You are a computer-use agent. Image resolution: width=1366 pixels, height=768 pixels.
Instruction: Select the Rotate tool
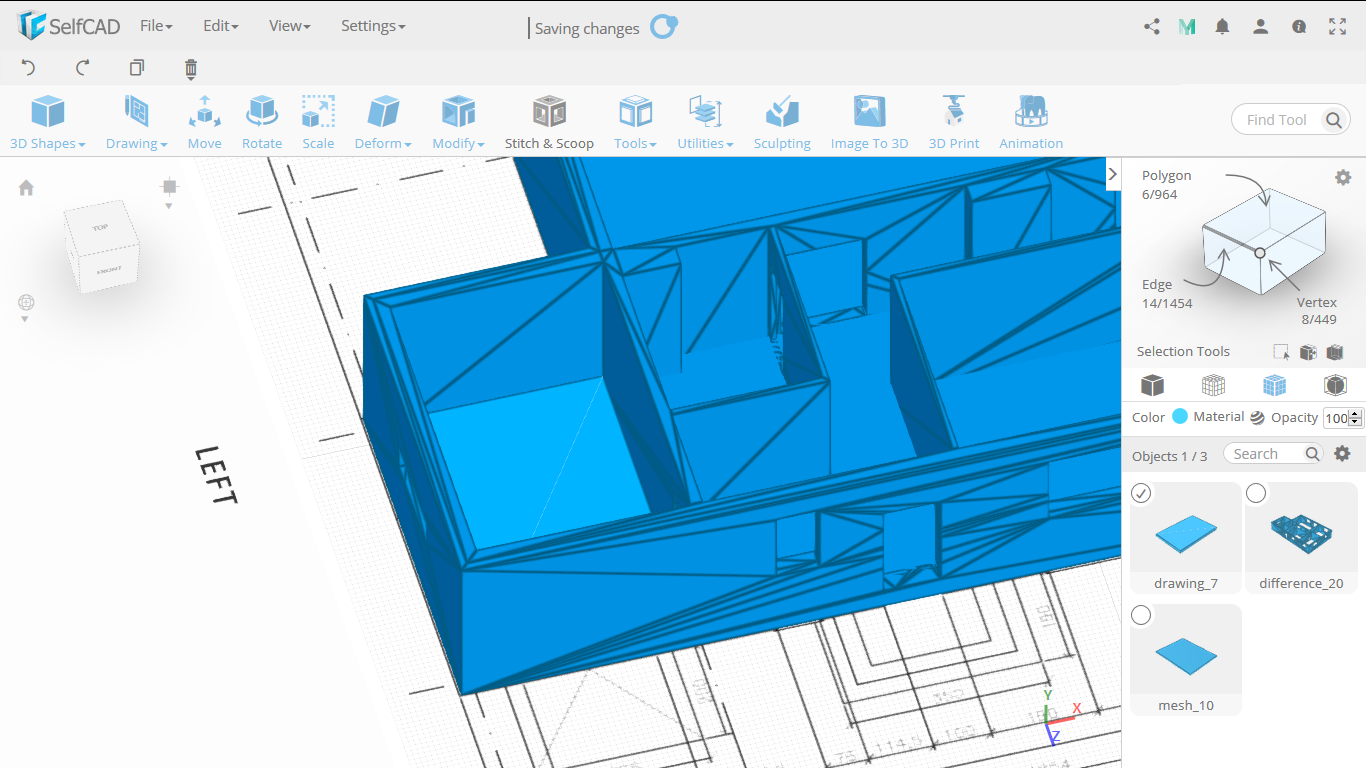pos(262,122)
